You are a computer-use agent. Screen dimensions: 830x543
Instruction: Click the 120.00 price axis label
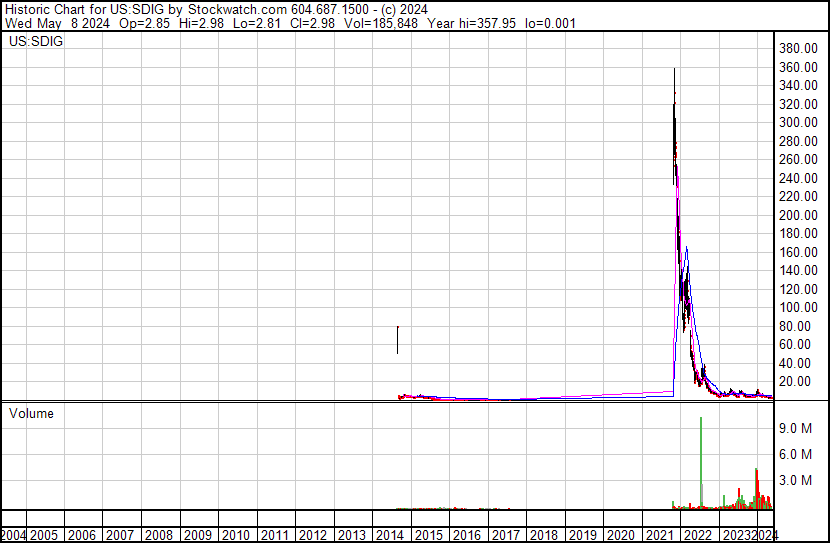tap(798, 289)
